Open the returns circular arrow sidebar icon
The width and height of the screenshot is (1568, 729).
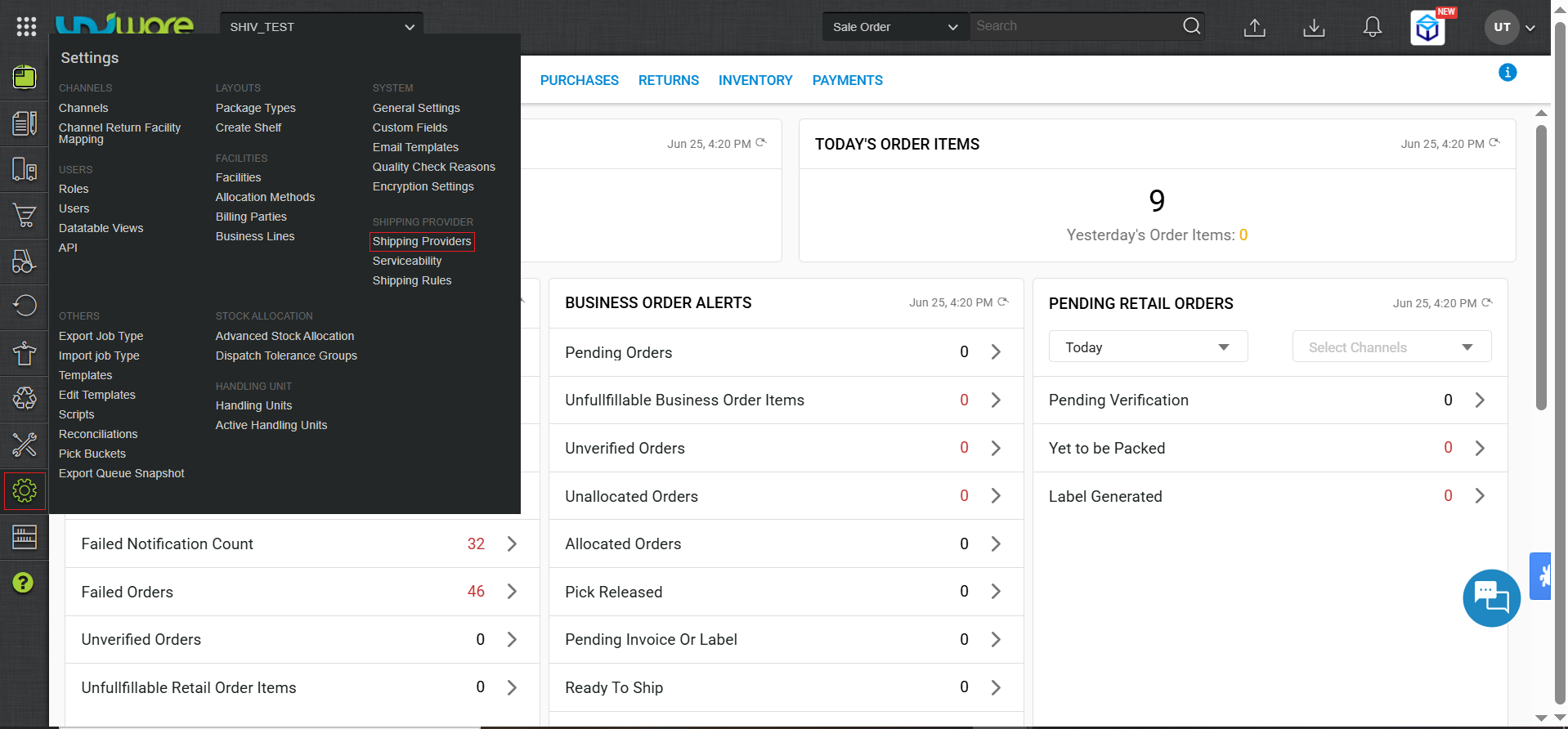25,306
